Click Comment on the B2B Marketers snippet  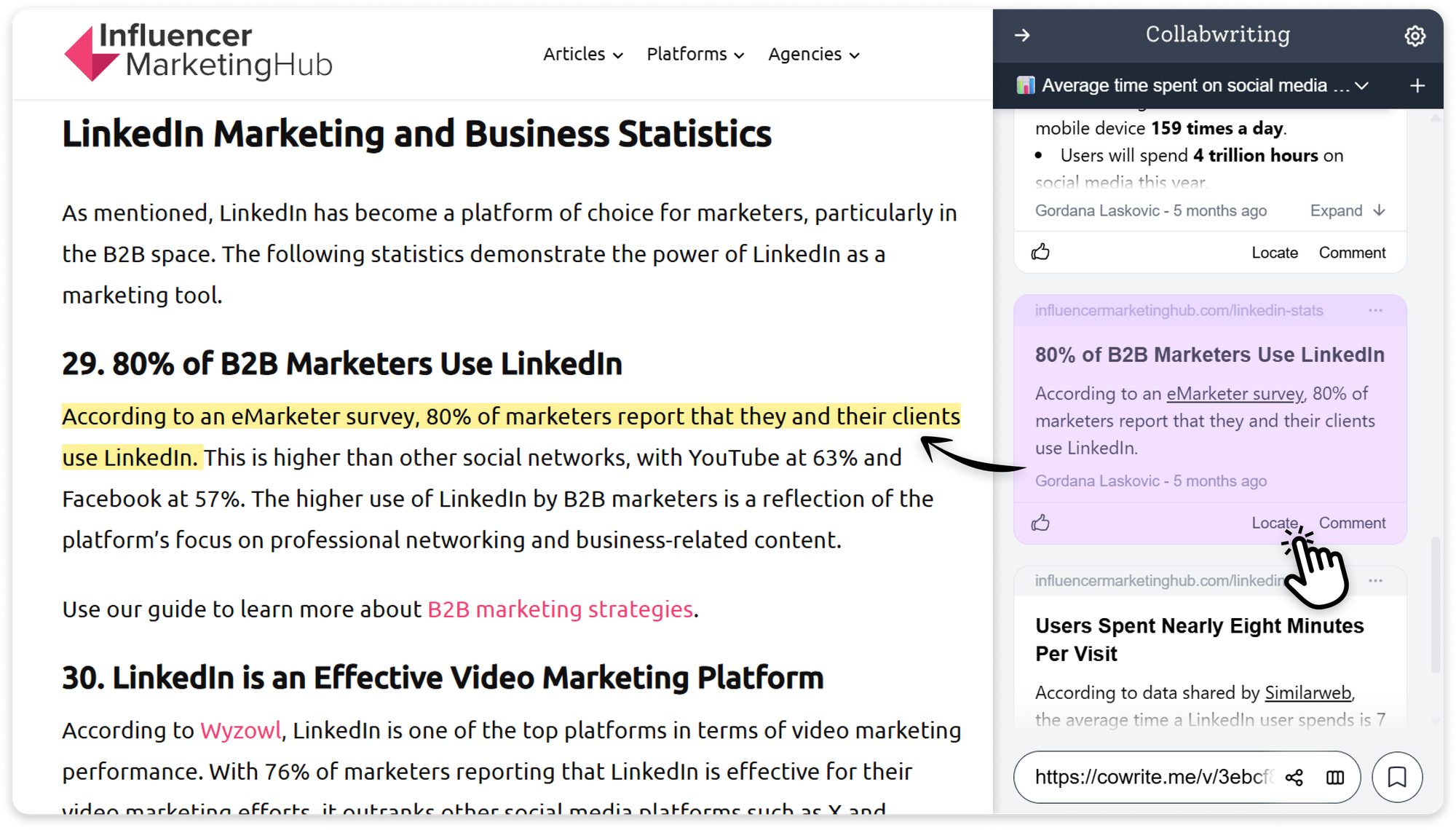coord(1352,523)
